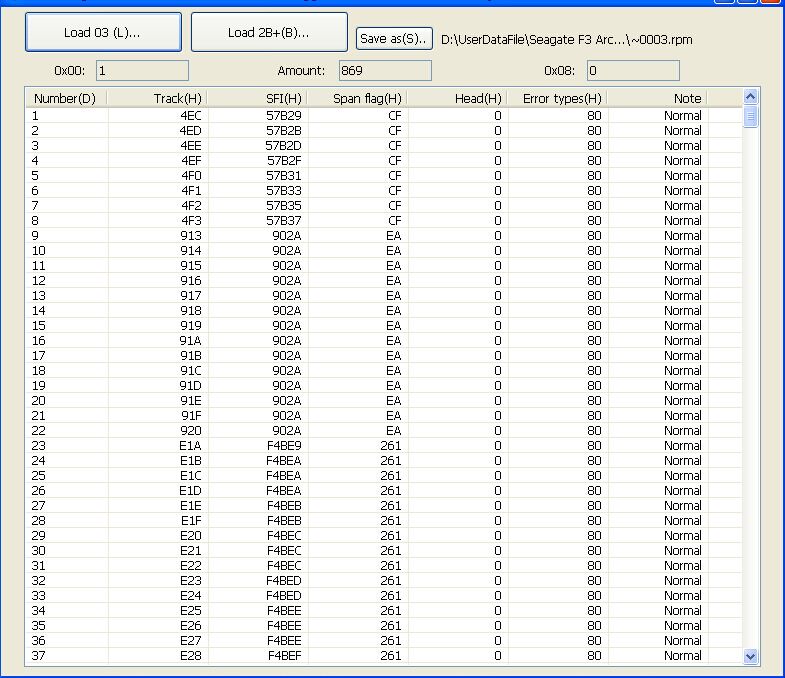Click the Load 03 (L)... button

[103, 33]
